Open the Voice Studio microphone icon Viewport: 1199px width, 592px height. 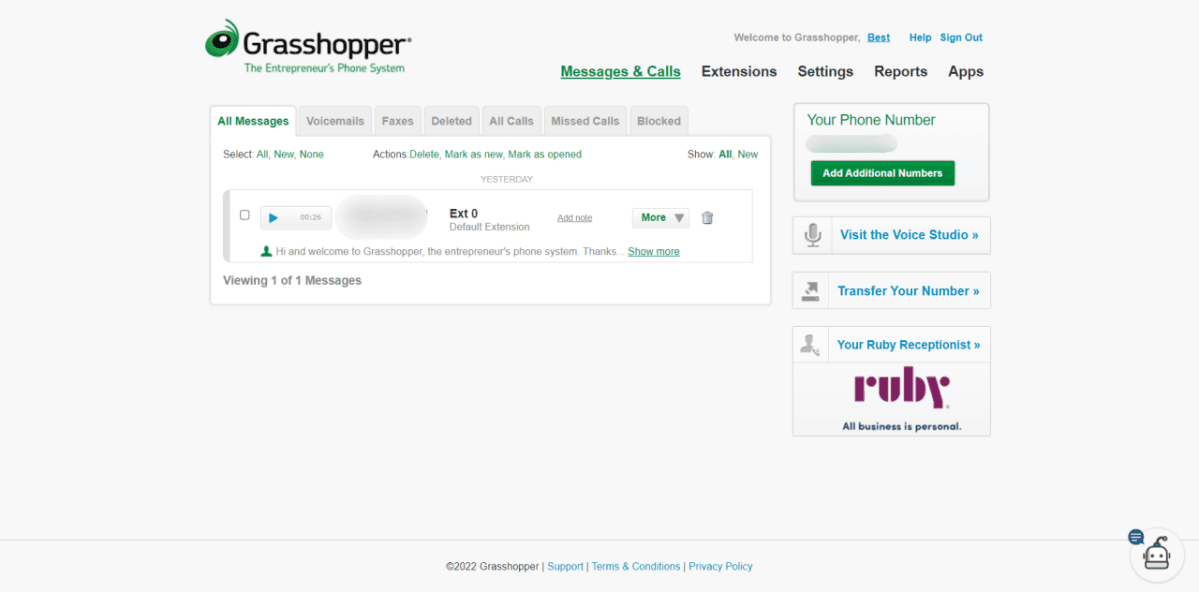pyautogui.click(x=811, y=234)
